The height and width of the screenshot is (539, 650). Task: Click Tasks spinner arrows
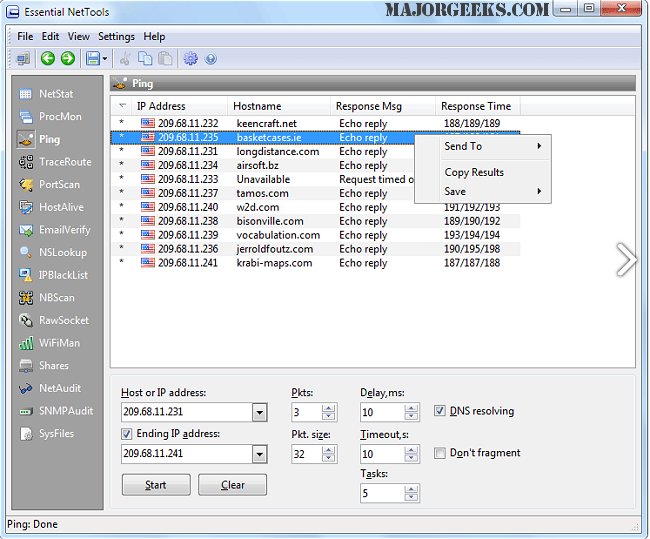point(411,493)
